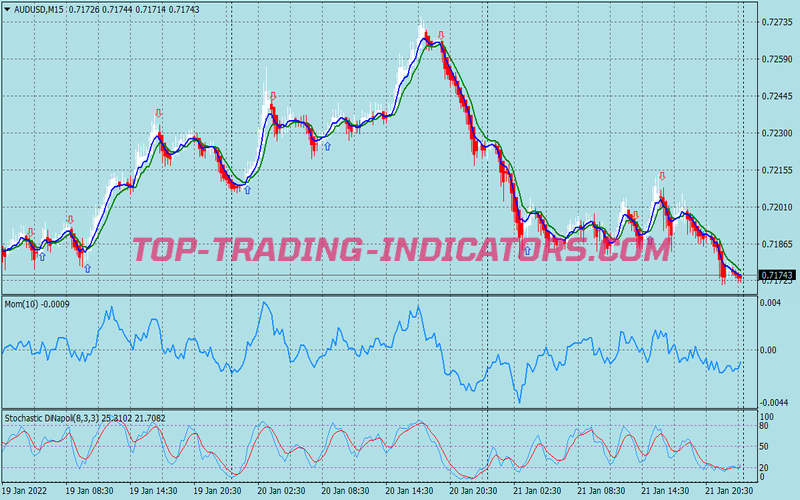Click the rightmost red sell arrow
Image resolution: width=800 pixels, height=500 pixels.
coord(661,176)
